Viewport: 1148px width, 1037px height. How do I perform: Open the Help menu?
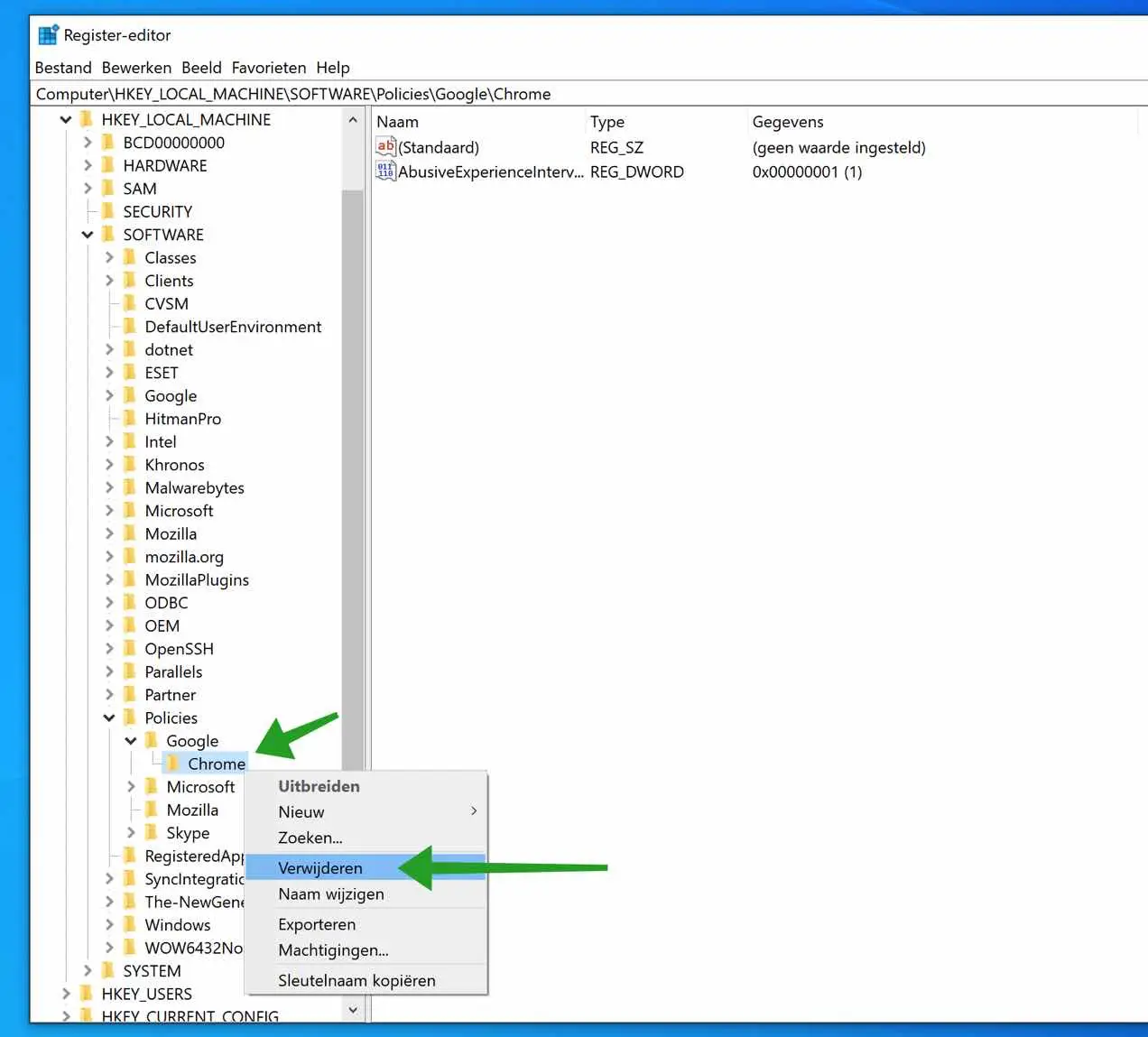(x=333, y=68)
